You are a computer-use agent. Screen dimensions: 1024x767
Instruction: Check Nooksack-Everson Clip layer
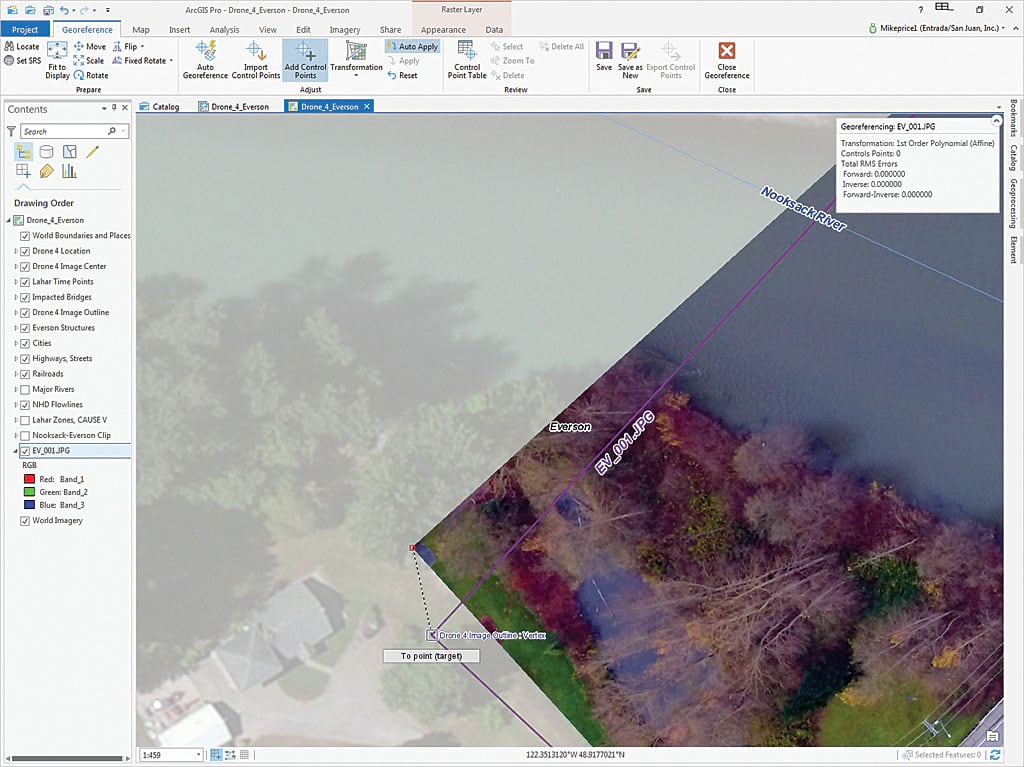[25, 435]
